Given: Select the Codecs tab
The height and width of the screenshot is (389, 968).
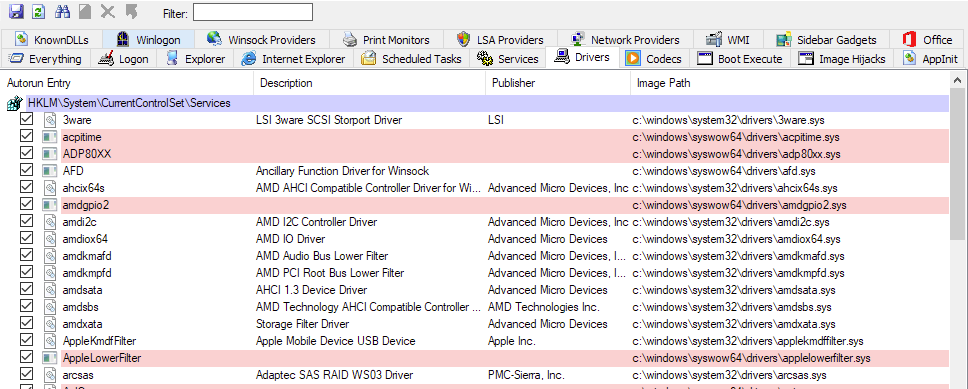Looking at the screenshot, I should (x=654, y=59).
